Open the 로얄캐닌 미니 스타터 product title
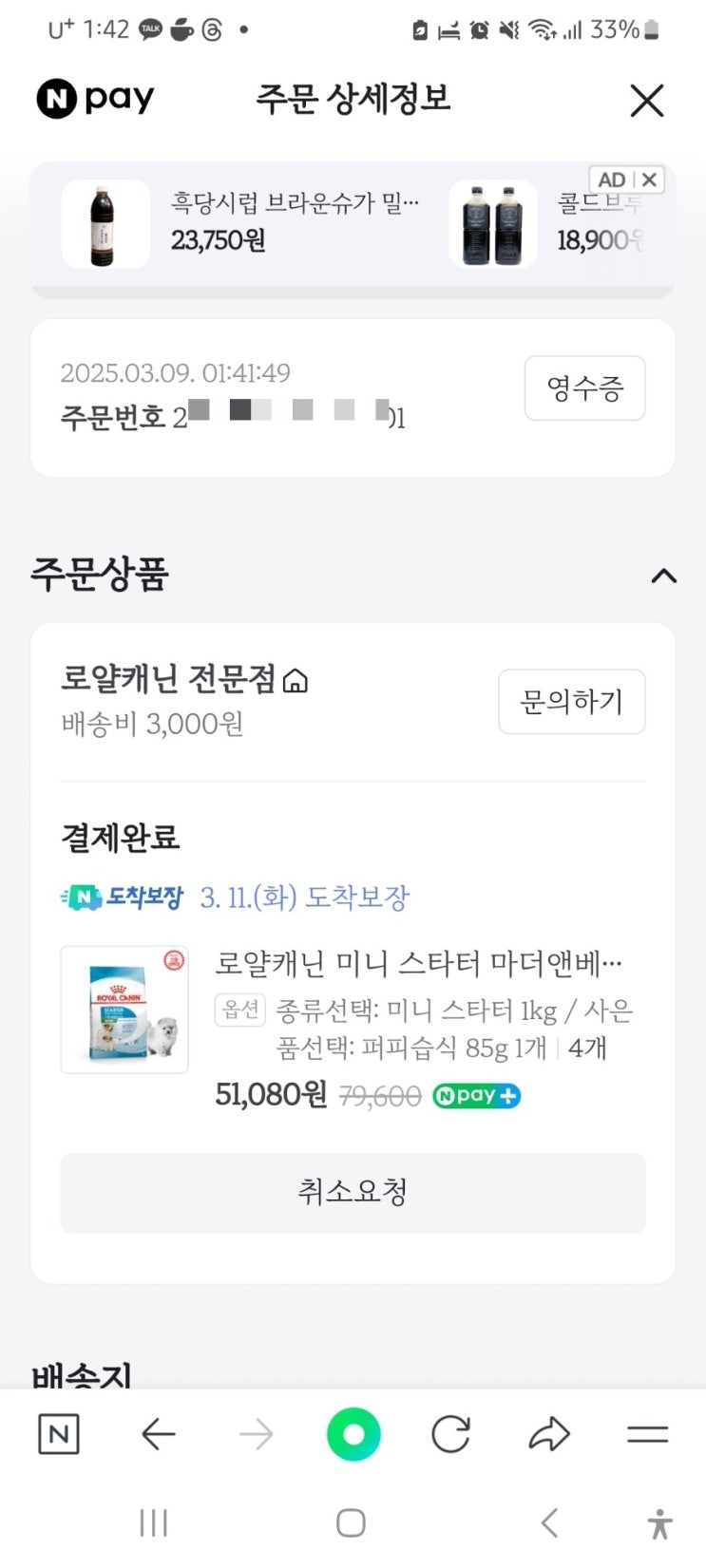Viewport: 706px width, 1568px height. pyautogui.click(x=418, y=963)
